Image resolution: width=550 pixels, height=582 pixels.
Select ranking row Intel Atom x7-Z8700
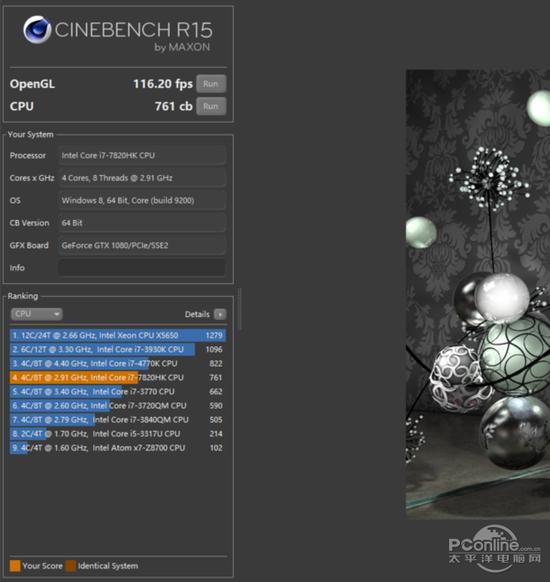click(x=118, y=448)
